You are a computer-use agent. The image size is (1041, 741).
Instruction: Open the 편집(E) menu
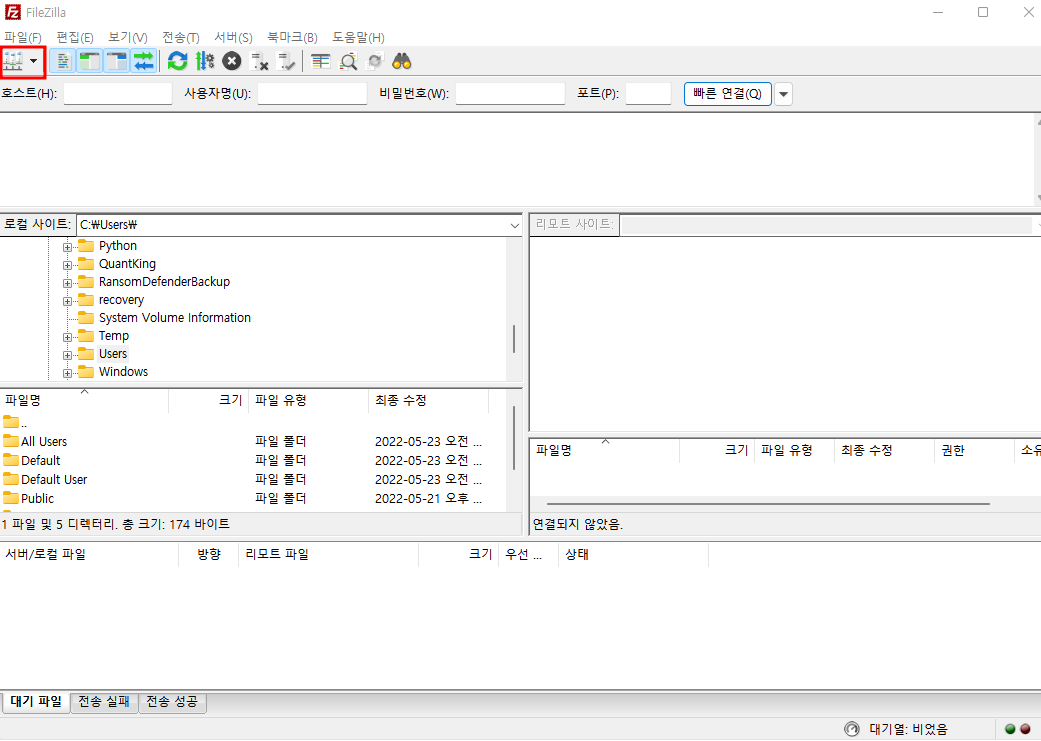click(75, 38)
